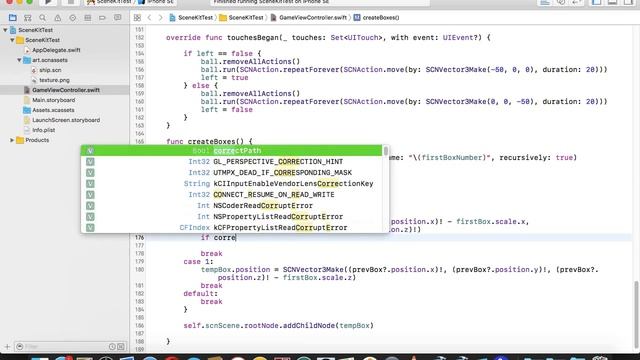Choose the iPhone SE destination selector
Viewport: 640px width, 360px height.
click(156, 2)
